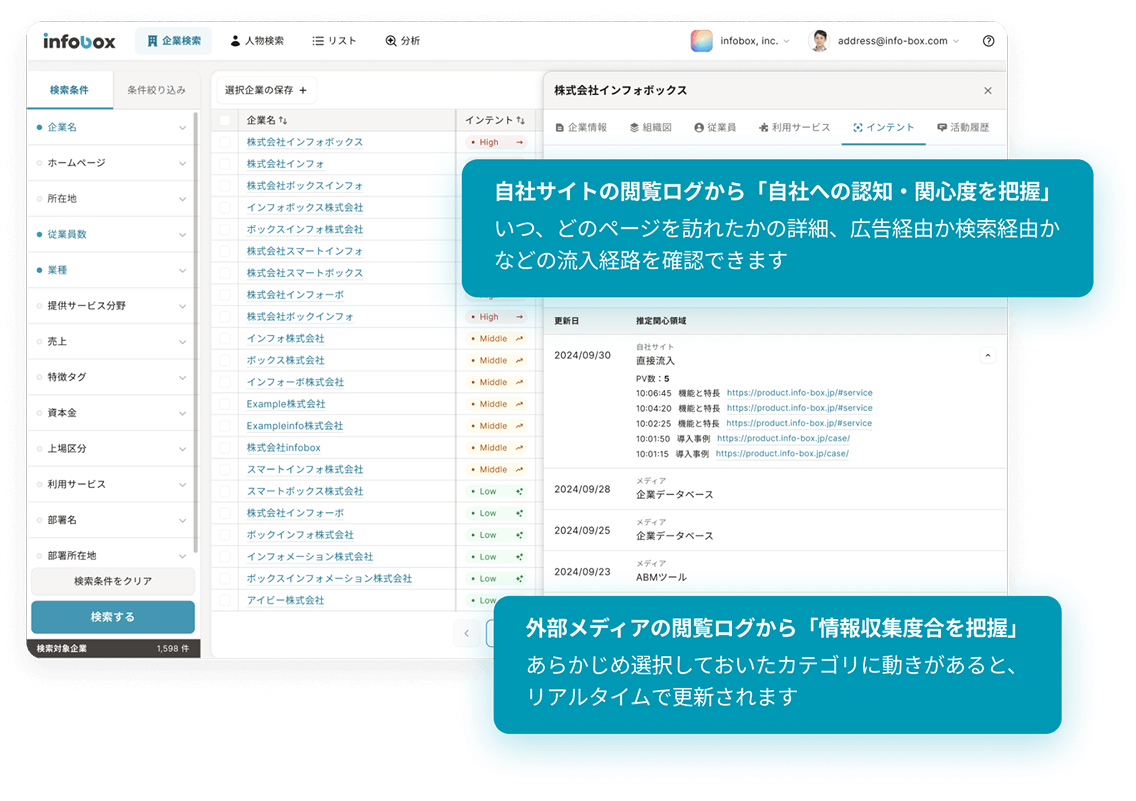Check the 株式会社インフォボックス row checkbox
The width and height of the screenshot is (1136, 801).
coord(225,142)
